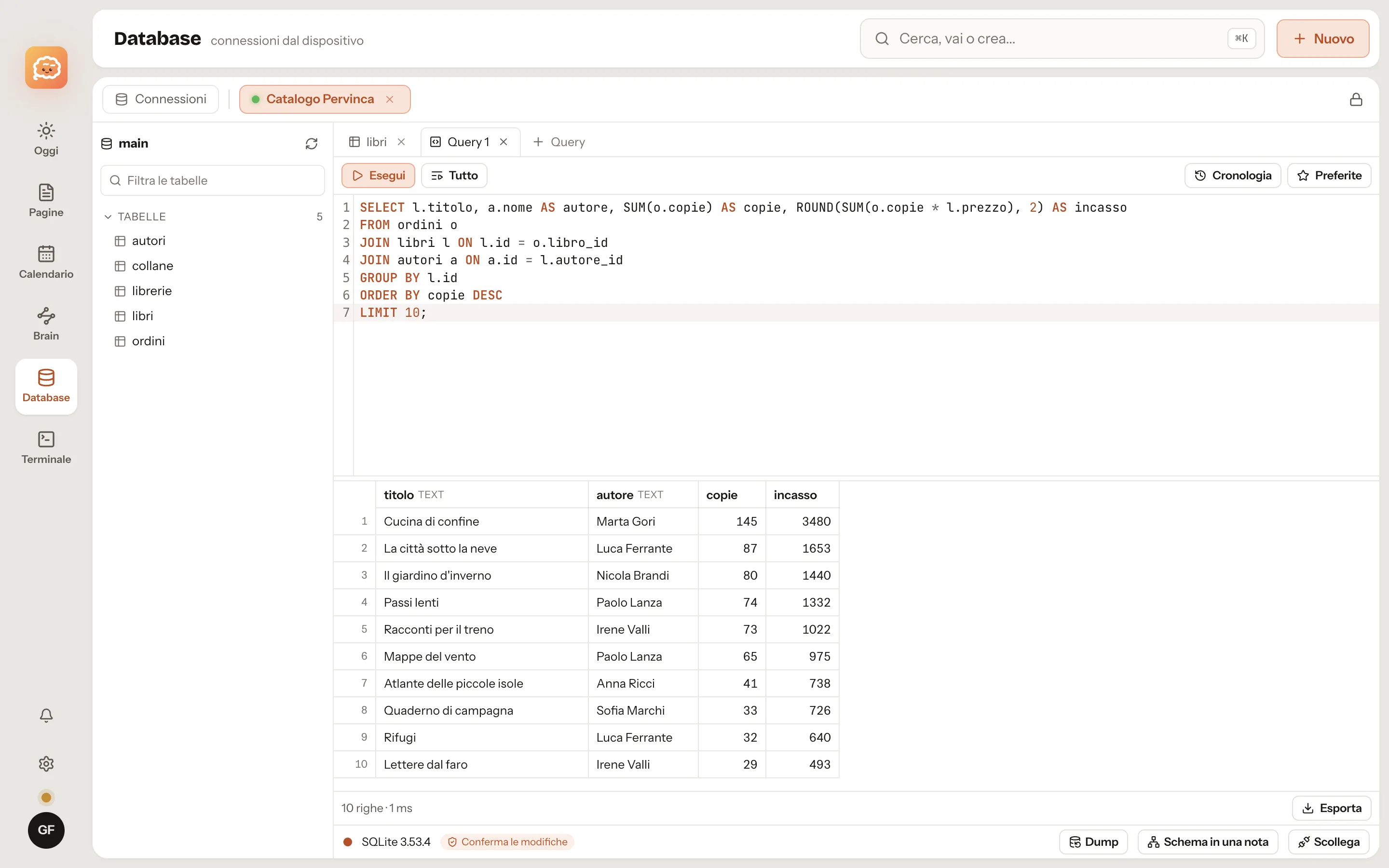Select the Sofia Marchi cell
1389x868 pixels.
643,710
